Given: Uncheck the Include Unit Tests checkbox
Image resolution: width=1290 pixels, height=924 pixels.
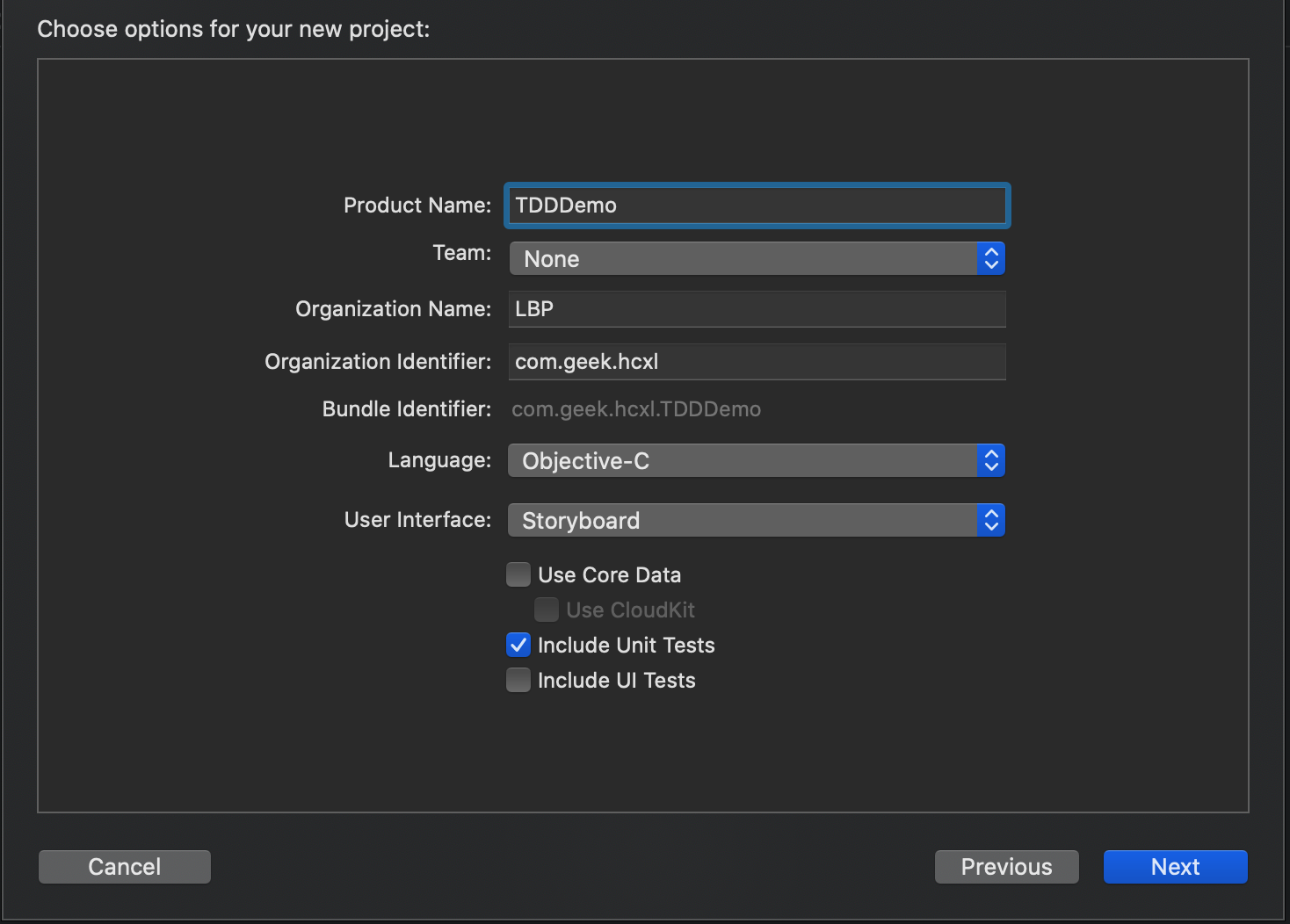Looking at the screenshot, I should (x=518, y=645).
